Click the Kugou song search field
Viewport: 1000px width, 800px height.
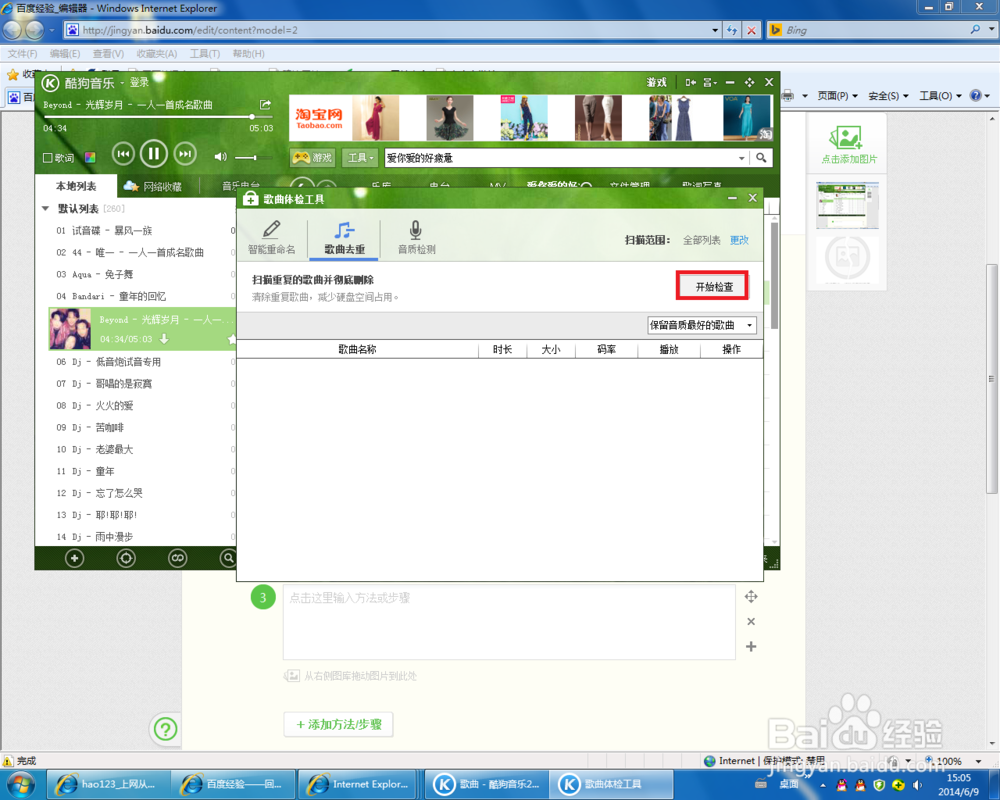[561, 158]
